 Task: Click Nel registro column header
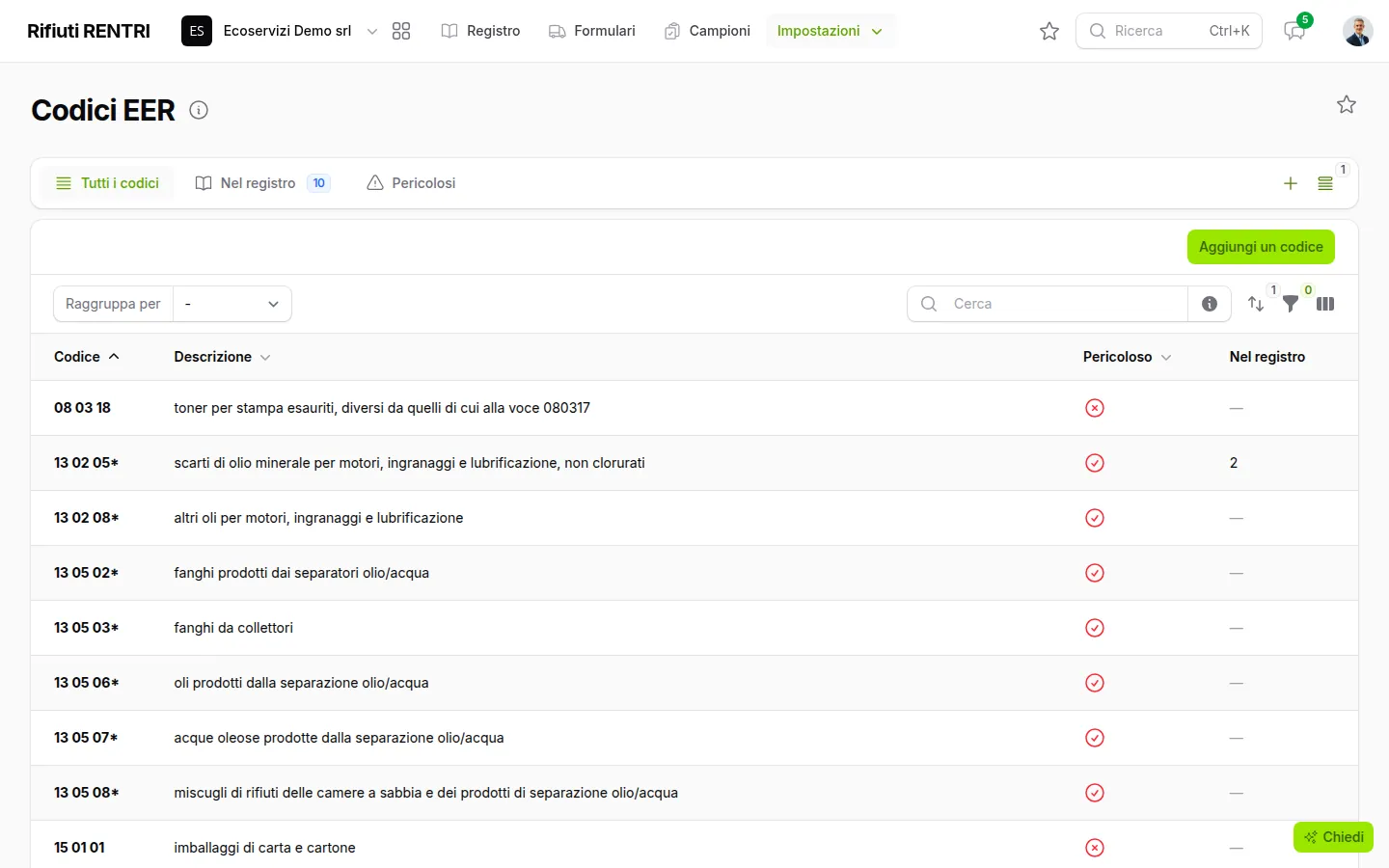(x=1267, y=357)
